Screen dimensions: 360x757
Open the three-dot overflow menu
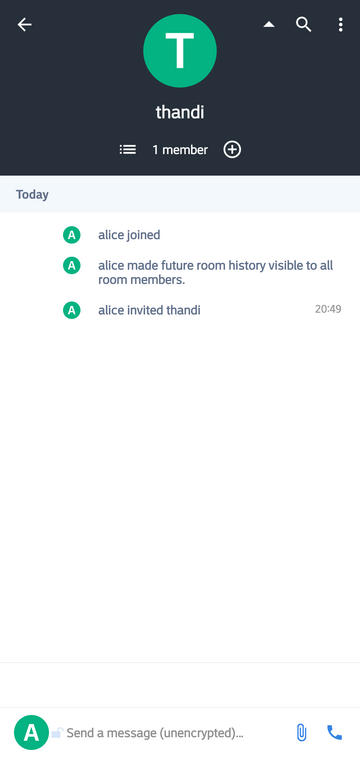[341, 25]
